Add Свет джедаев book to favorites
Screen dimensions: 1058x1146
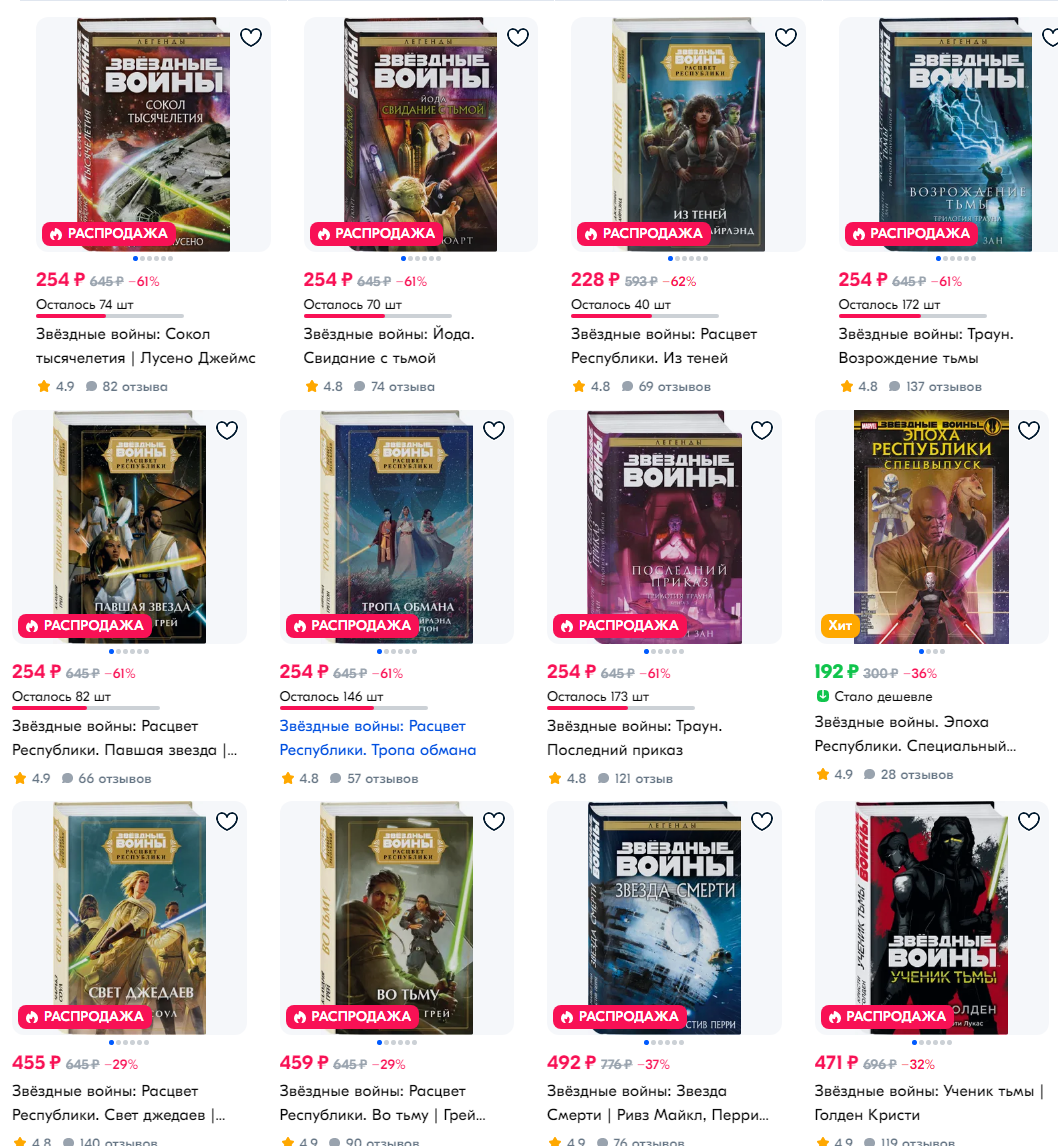pos(227,821)
